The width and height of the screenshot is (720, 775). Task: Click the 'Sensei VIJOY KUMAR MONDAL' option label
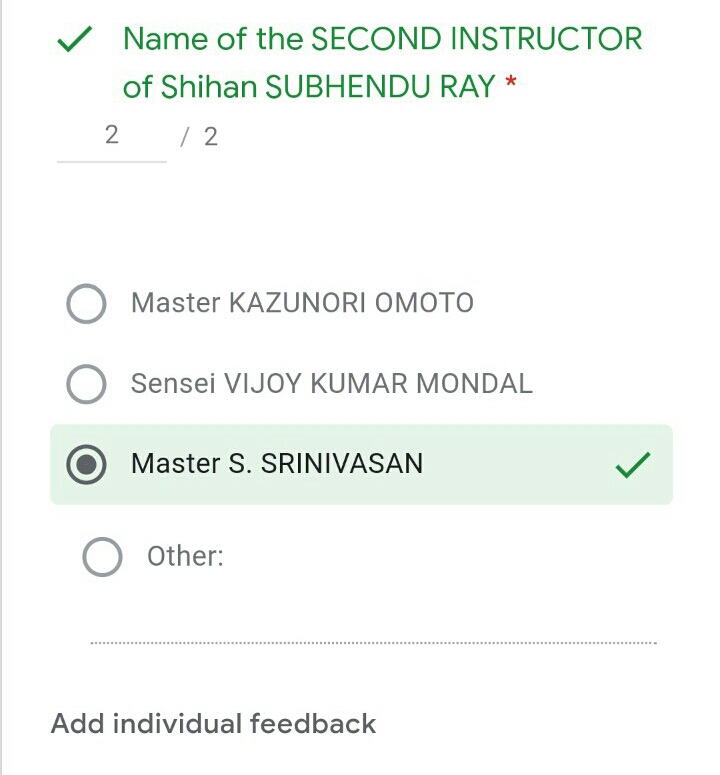click(x=331, y=383)
